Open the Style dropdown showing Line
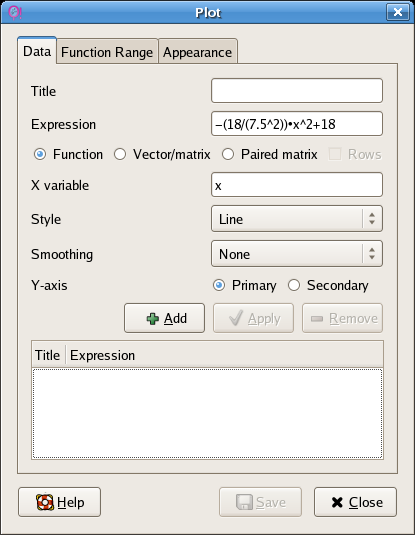This screenshot has width=415, height=535. [x=297, y=219]
